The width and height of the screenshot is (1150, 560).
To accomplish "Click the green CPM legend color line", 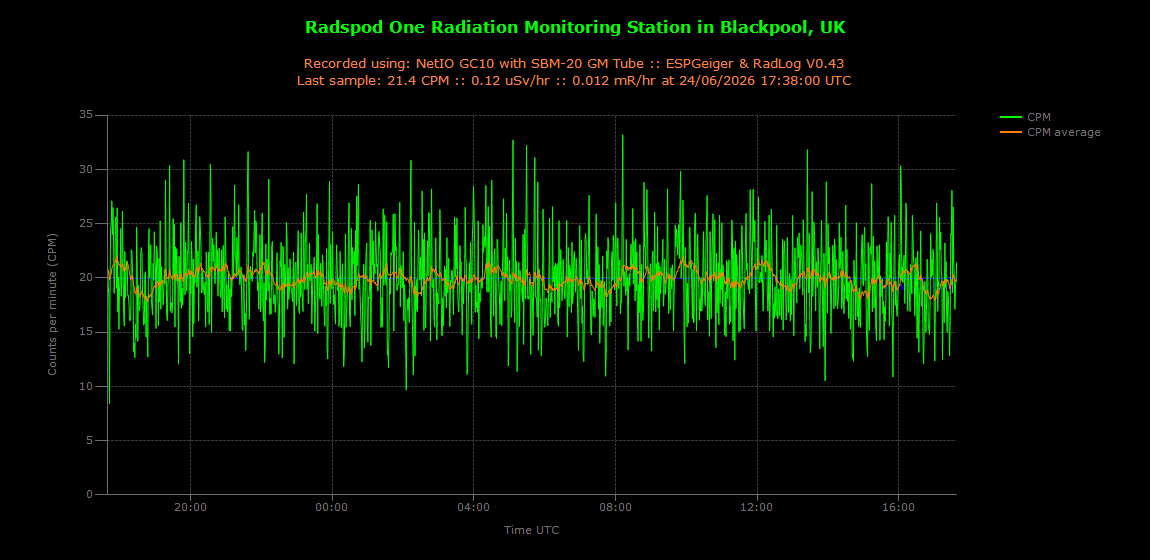I will click(x=1011, y=117).
